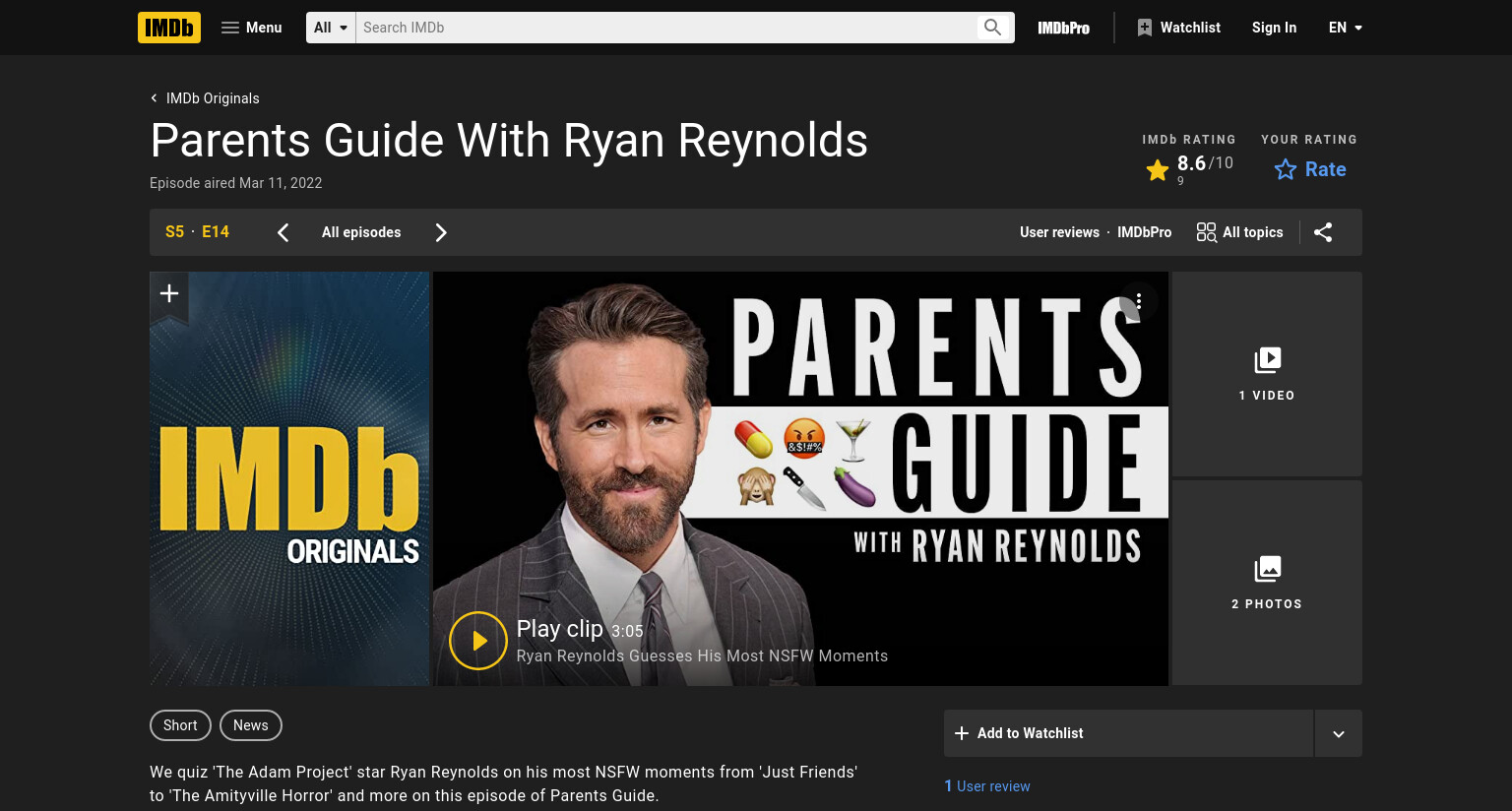Focus the Search IMDb input field
The image size is (1512, 811).
pyautogui.click(x=664, y=28)
